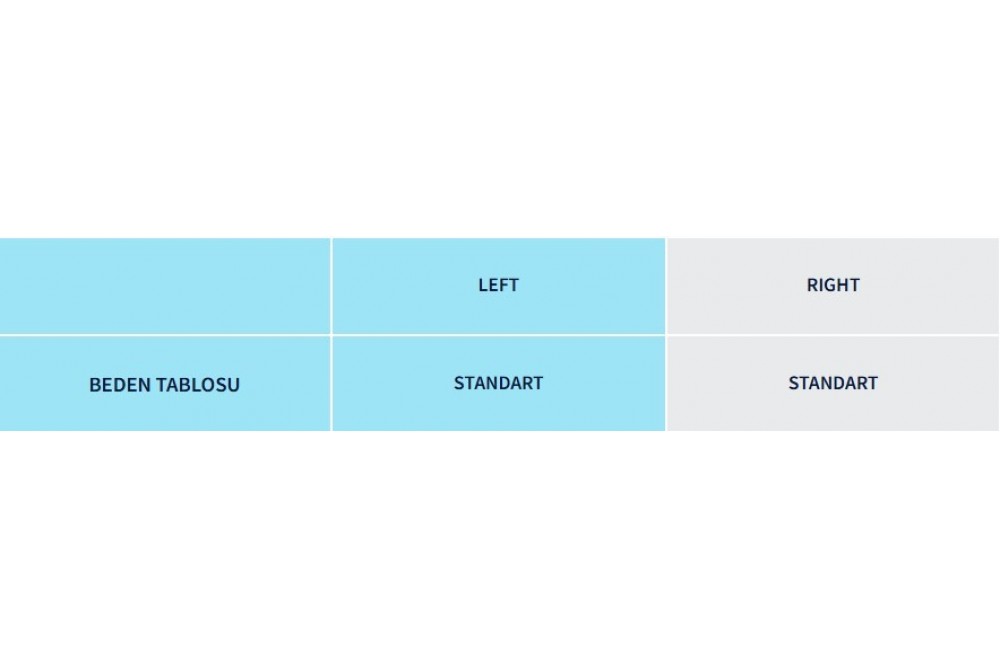Click the divider between empty cell and LEFT
This screenshot has height=667, width=1000.
331,285
